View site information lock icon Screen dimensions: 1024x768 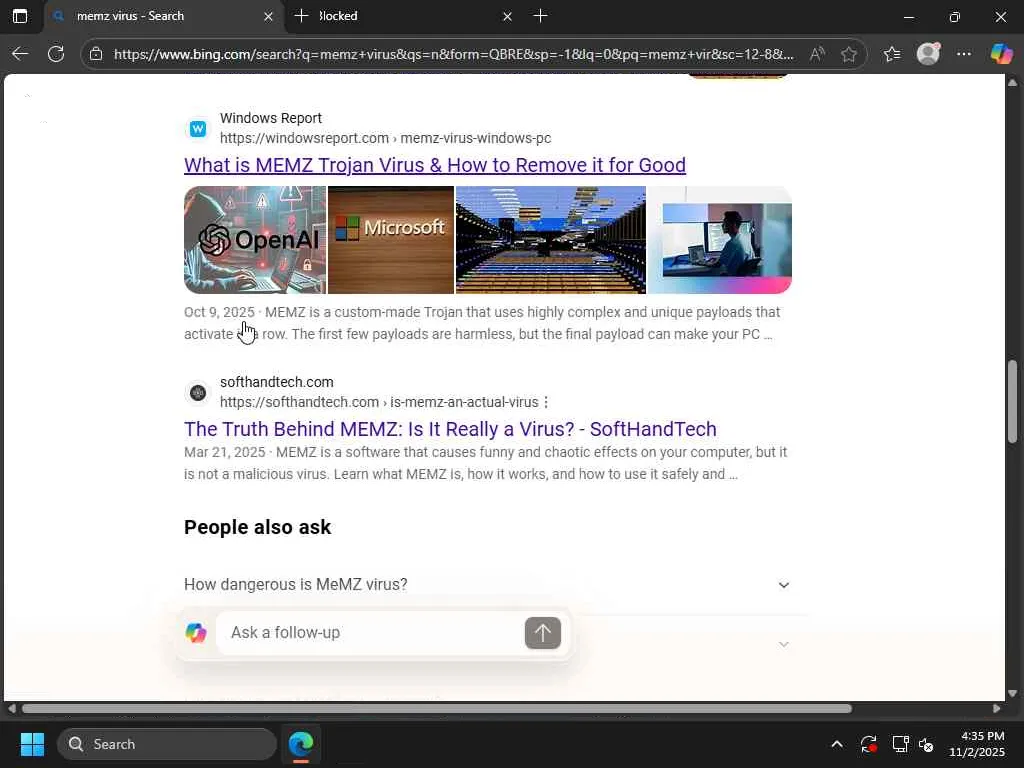tap(96, 54)
